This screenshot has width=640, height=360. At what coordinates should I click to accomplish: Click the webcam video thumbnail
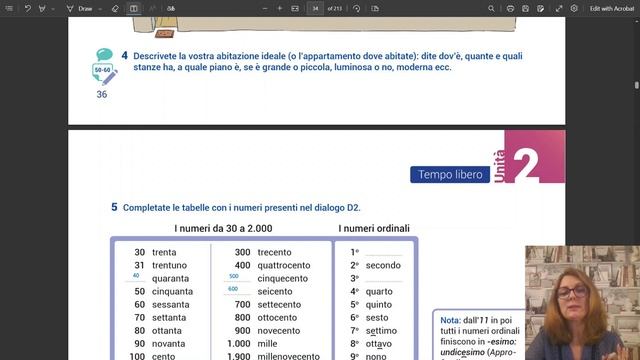[x=582, y=302]
